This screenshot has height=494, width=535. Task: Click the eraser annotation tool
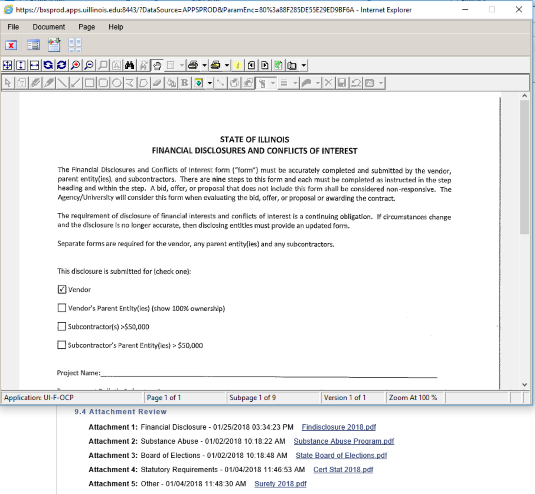tap(157, 83)
